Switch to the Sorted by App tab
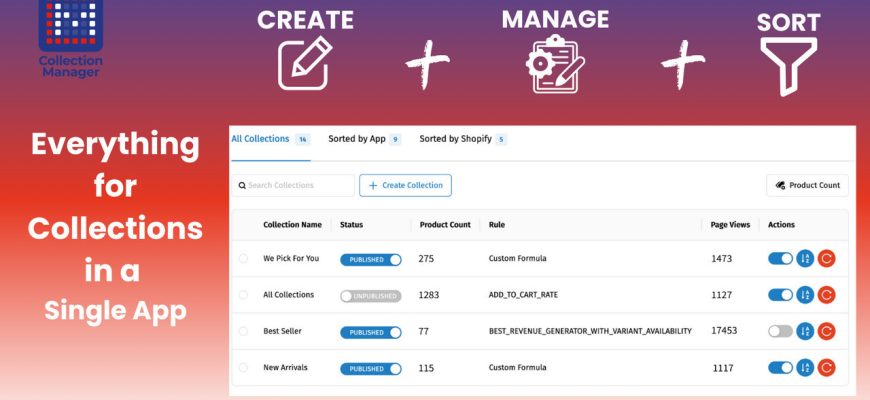870x400 pixels. point(365,139)
